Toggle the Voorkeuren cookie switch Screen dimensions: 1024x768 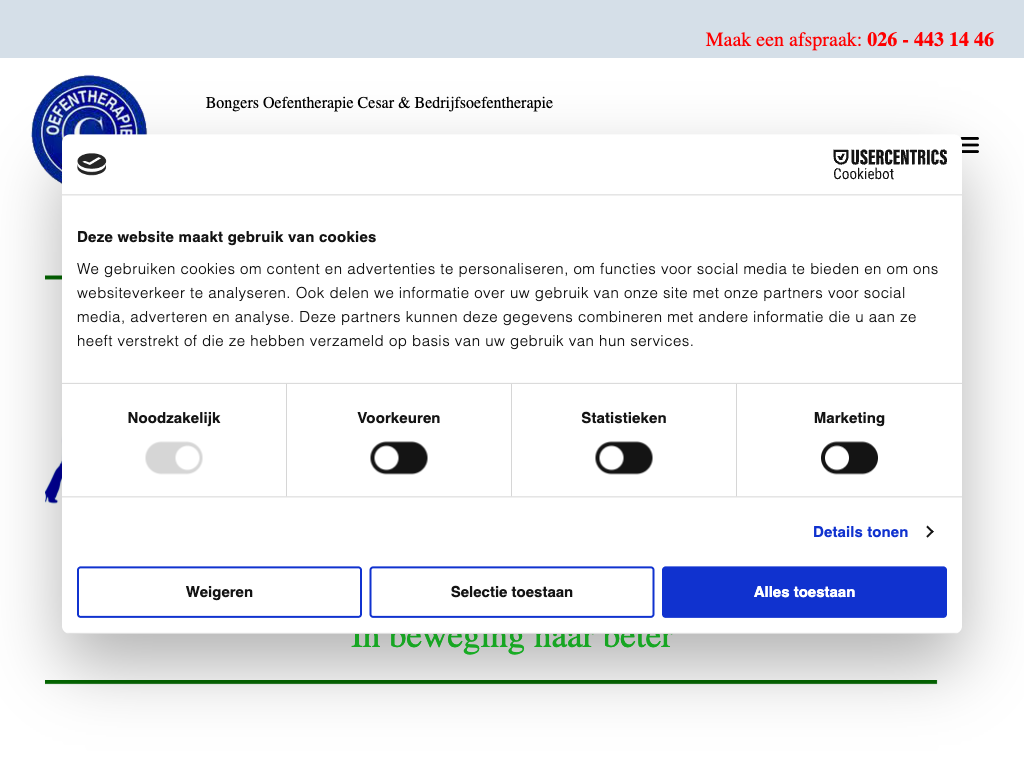(399, 459)
